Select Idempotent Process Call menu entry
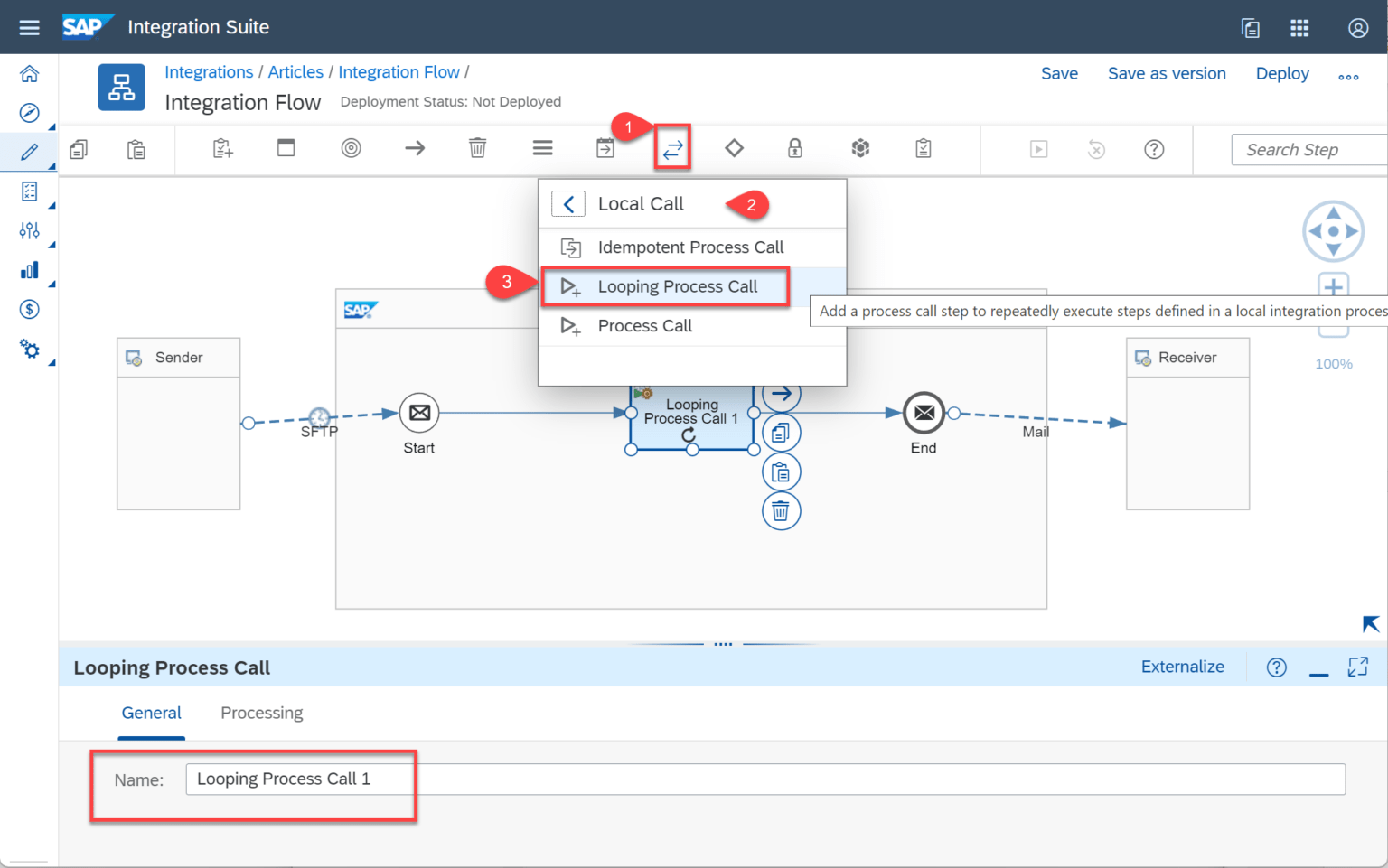 (690, 247)
